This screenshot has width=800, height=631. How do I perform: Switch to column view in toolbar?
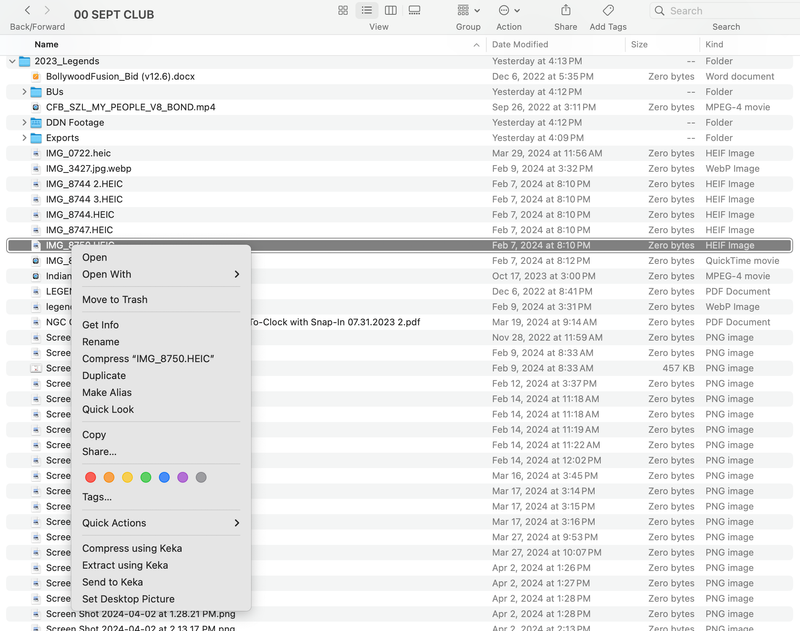(x=391, y=10)
